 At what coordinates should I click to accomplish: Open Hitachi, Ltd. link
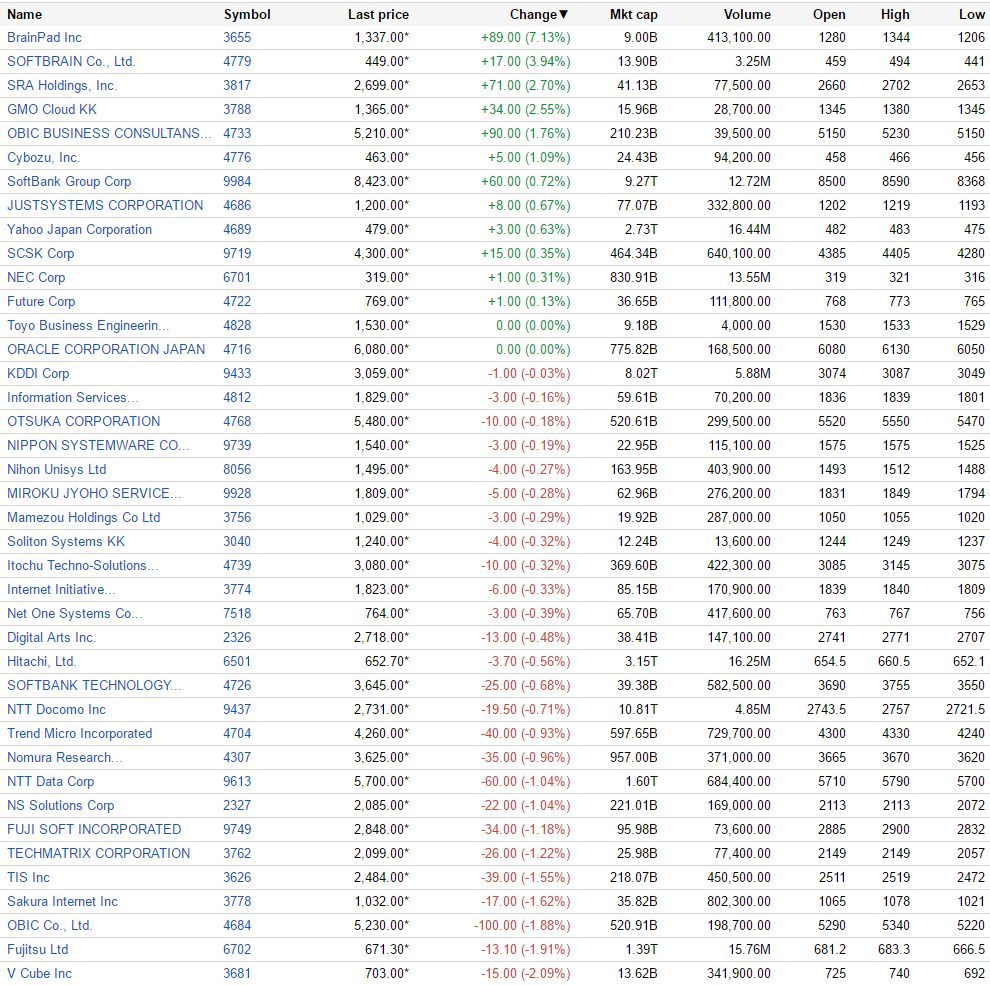[x=42, y=661]
